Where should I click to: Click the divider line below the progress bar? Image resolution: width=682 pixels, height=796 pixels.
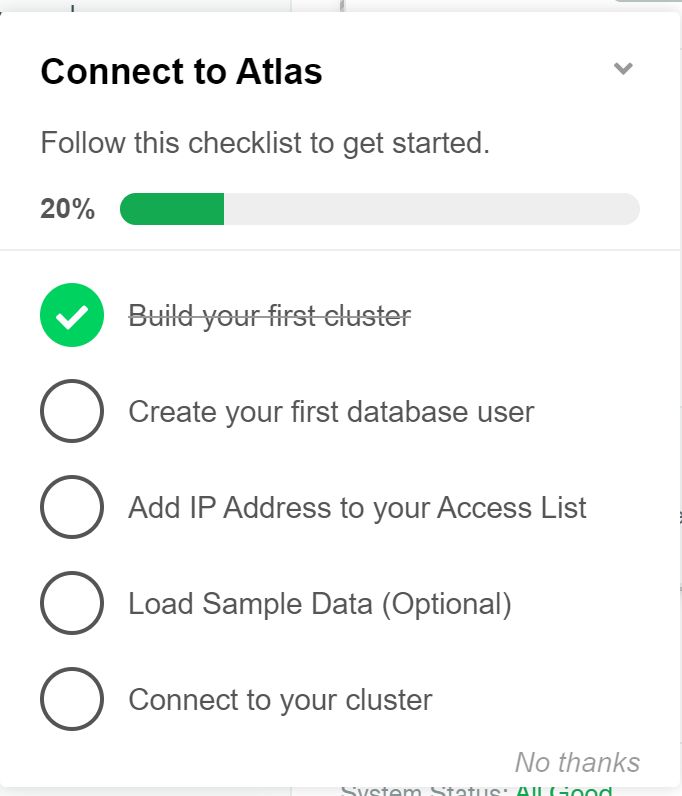pos(340,250)
